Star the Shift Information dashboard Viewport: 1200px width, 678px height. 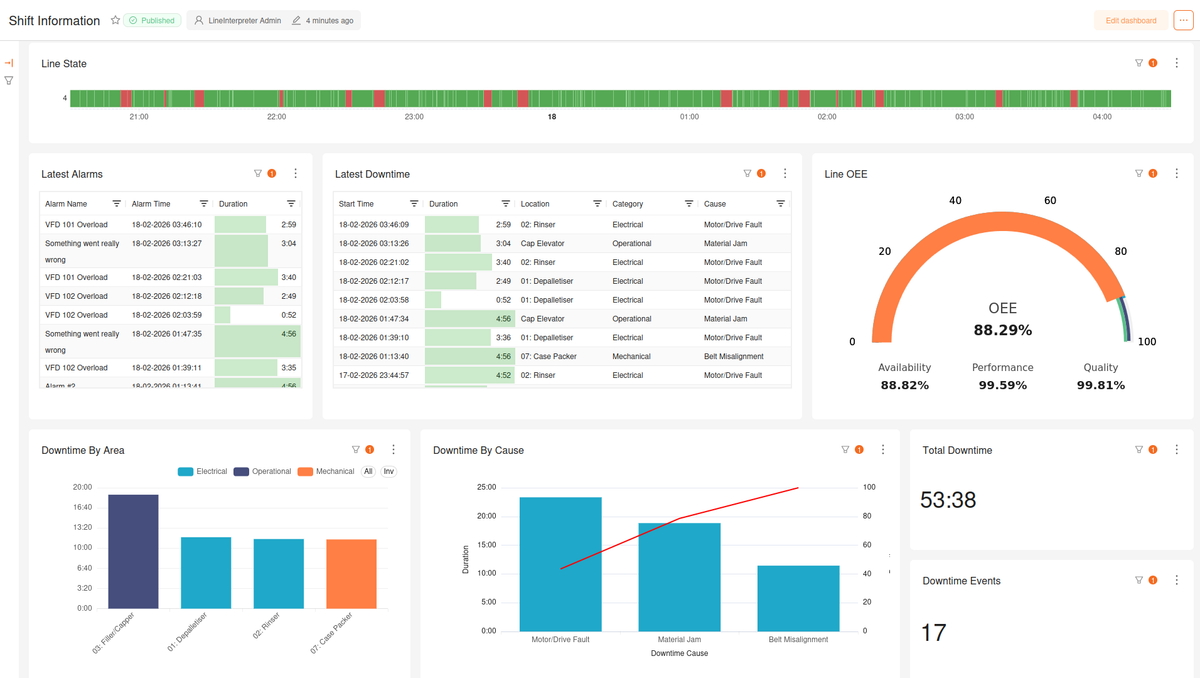(x=115, y=19)
